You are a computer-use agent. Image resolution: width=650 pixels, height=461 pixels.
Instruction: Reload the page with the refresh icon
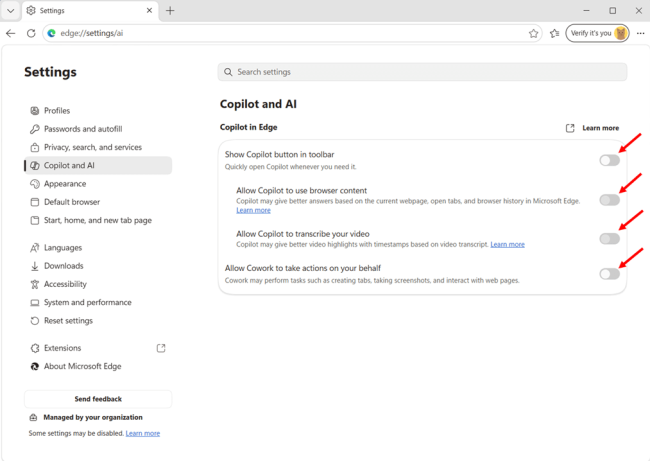tap(31, 33)
